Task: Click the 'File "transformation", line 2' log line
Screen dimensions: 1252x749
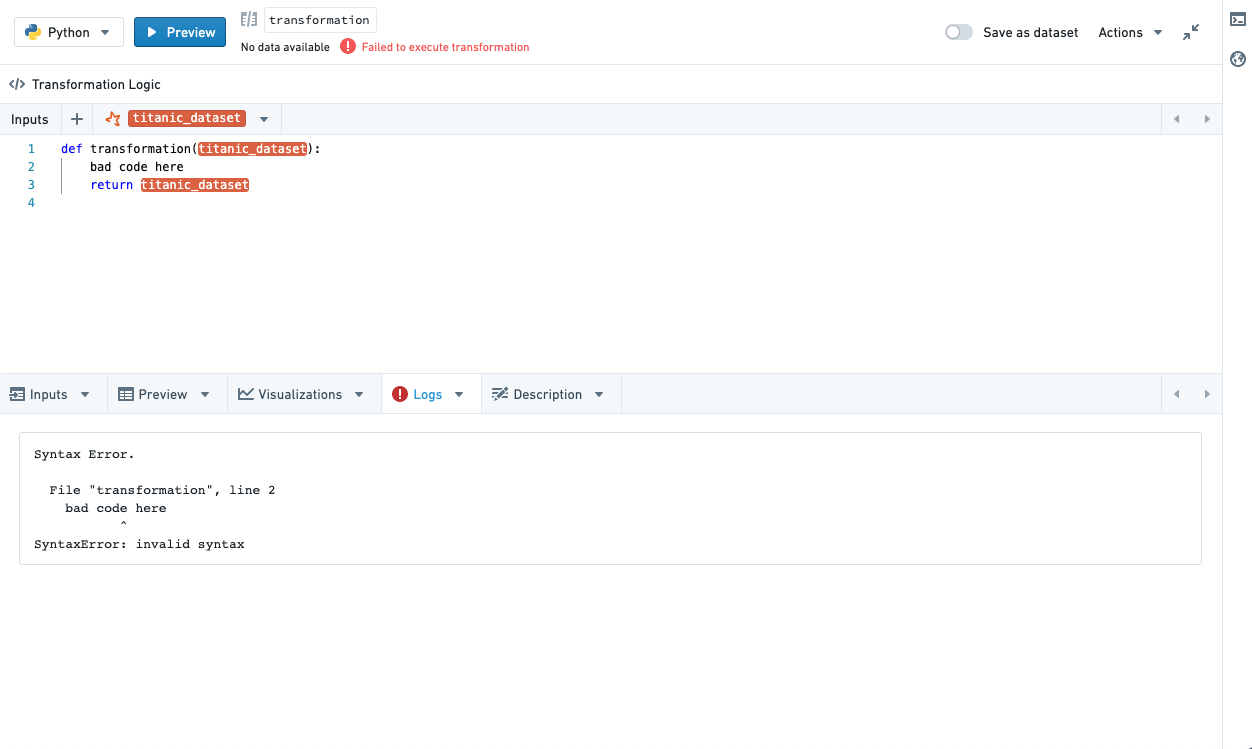Action: tap(162, 490)
